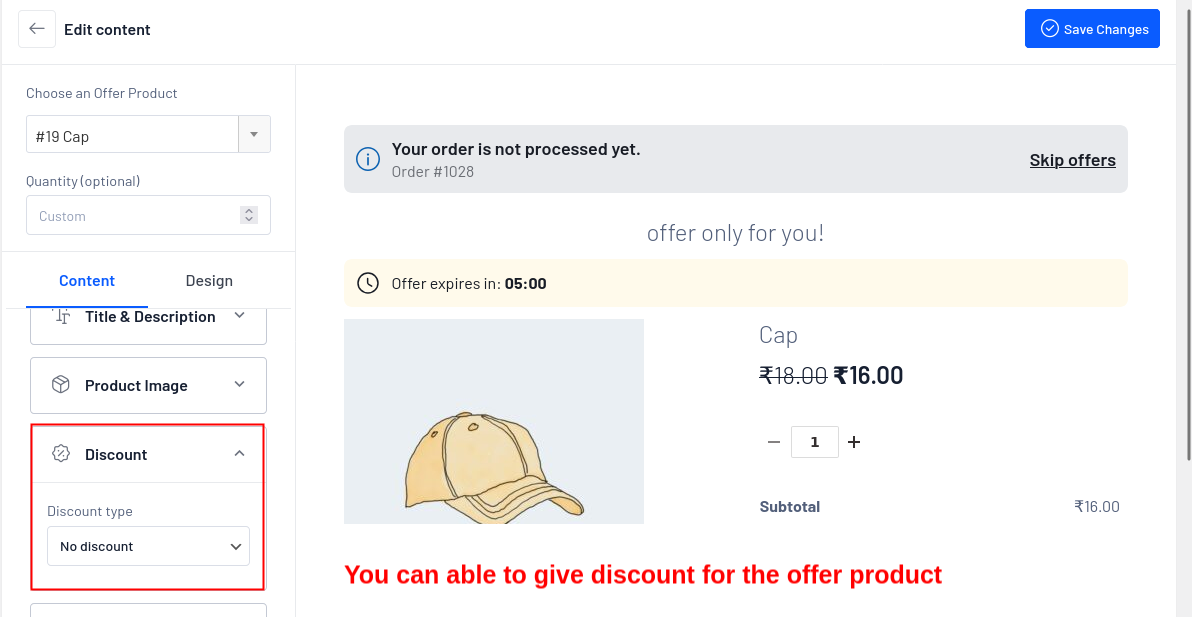
Task: Collapse the Discount section
Action: (239, 454)
